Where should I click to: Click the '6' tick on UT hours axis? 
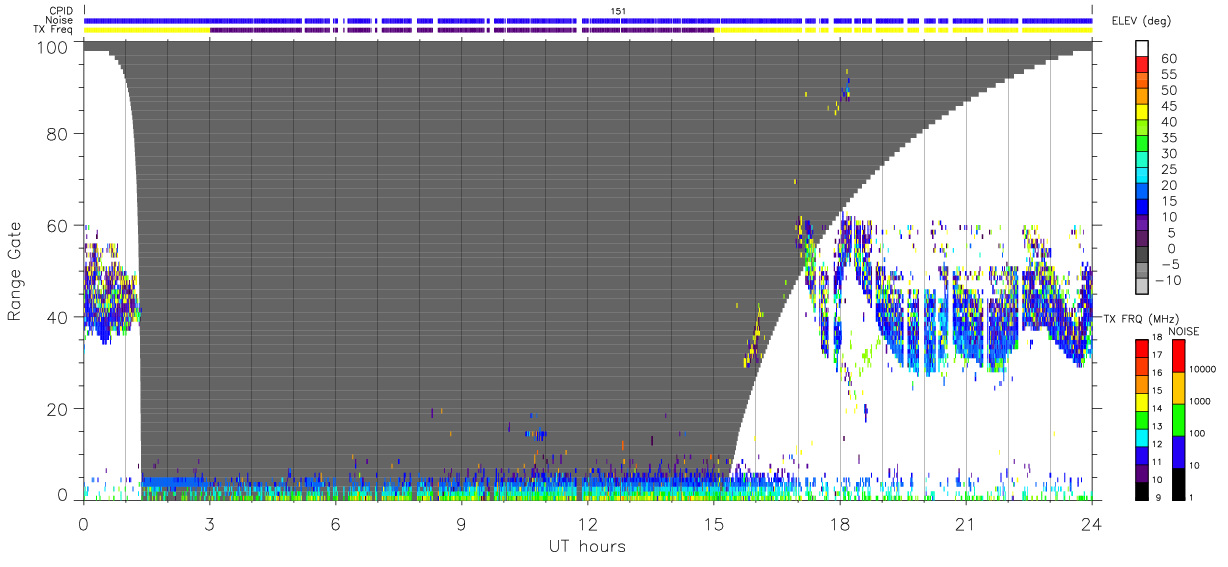pyautogui.click(x=335, y=524)
